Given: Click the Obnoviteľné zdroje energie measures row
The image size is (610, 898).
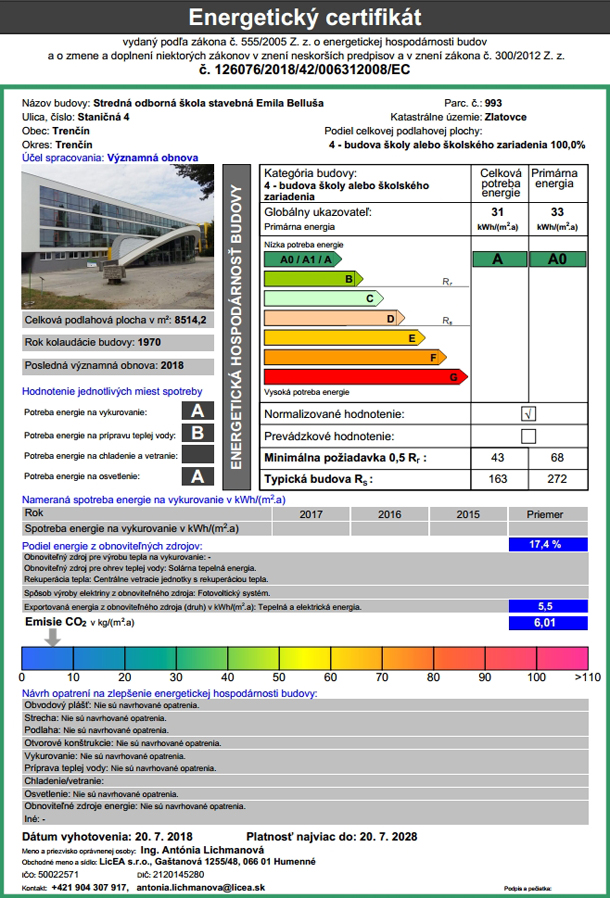Looking at the screenshot, I should coord(305,806).
